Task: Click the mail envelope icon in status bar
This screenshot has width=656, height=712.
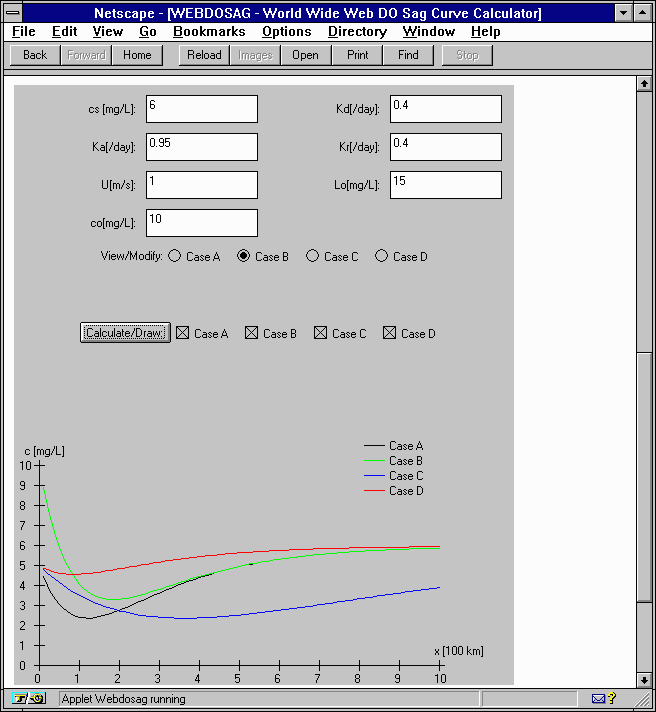Action: pyautogui.click(x=599, y=698)
